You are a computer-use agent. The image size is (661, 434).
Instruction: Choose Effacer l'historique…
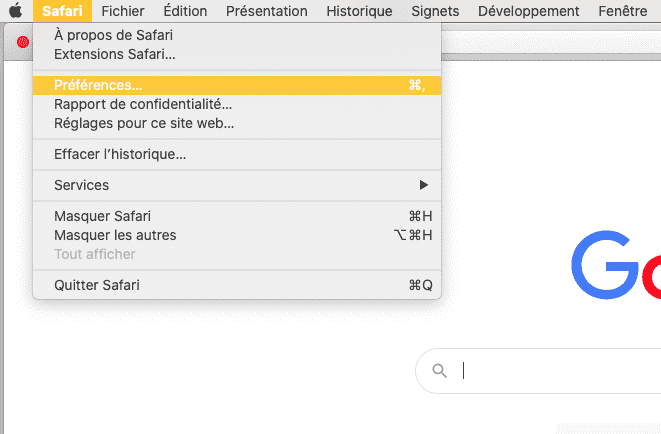pyautogui.click(x=237, y=154)
